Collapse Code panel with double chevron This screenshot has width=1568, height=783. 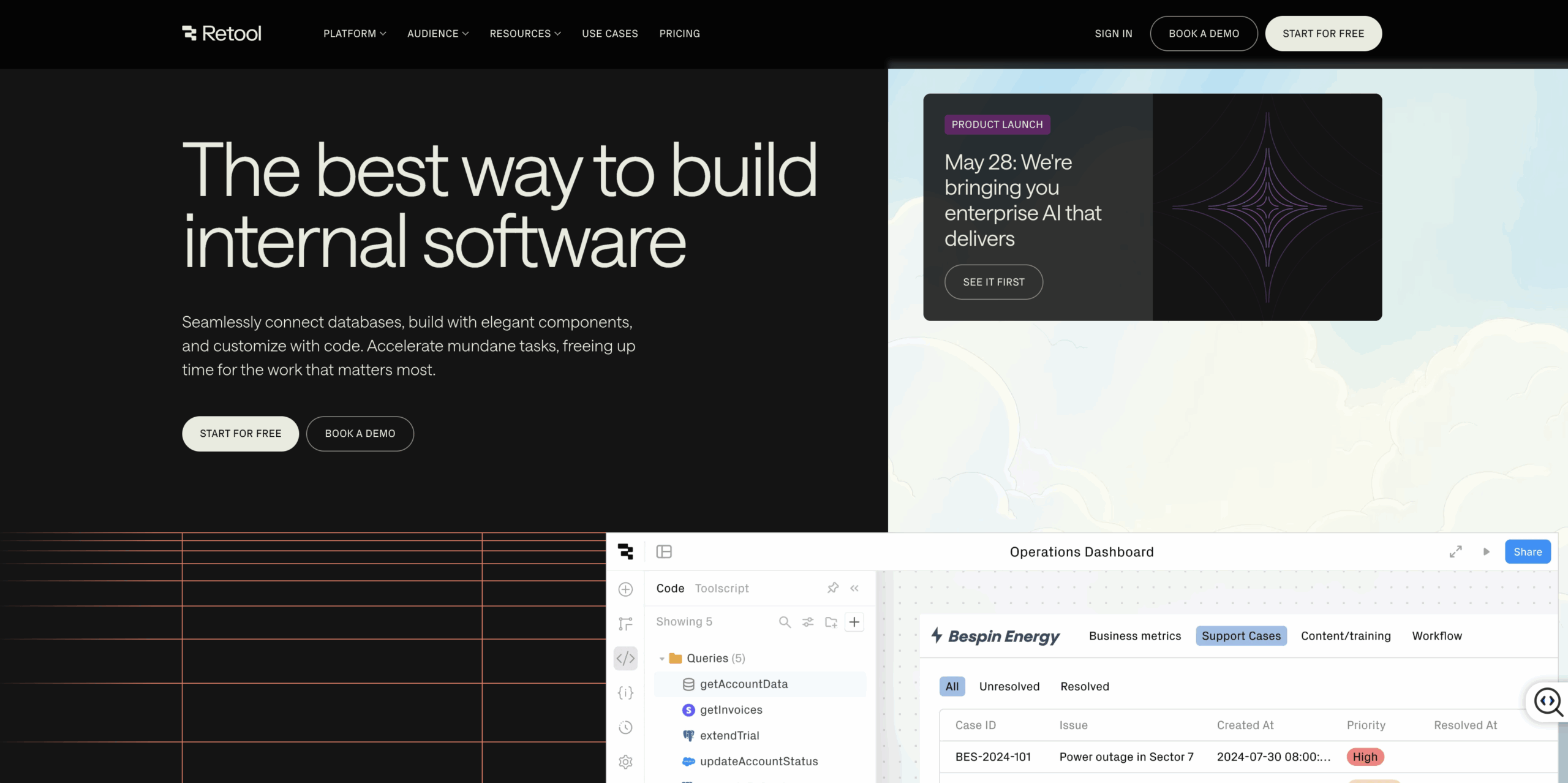coord(854,588)
